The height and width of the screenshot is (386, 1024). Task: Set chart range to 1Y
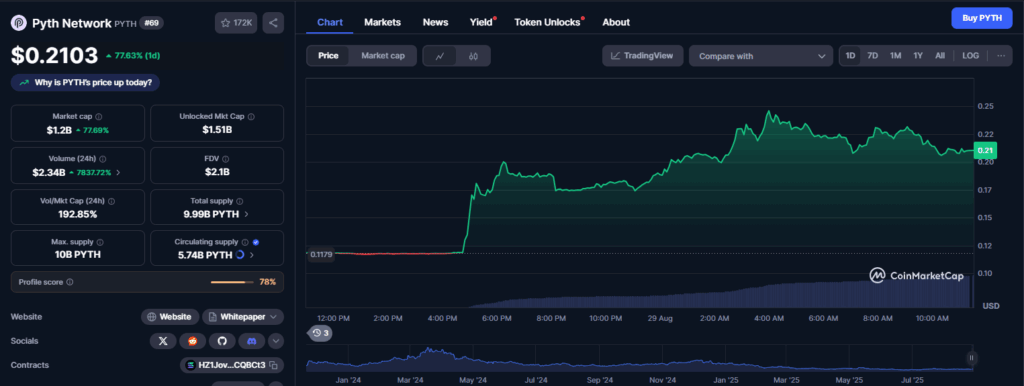918,56
